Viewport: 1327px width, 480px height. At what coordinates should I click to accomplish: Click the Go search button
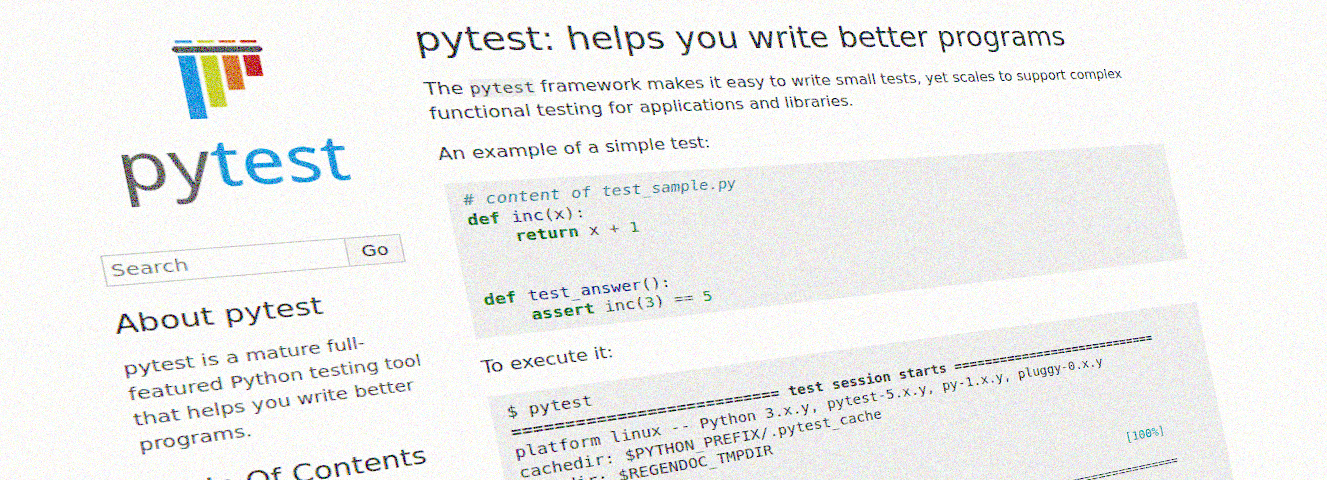coord(375,250)
